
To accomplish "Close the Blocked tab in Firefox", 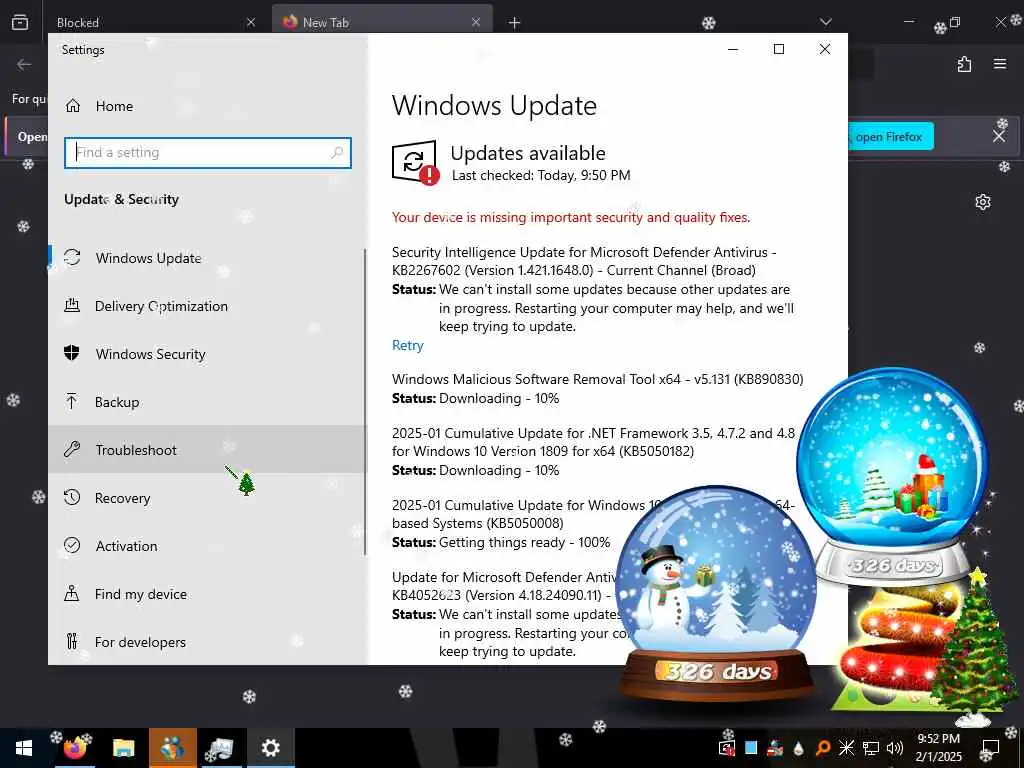I will pos(251,22).
